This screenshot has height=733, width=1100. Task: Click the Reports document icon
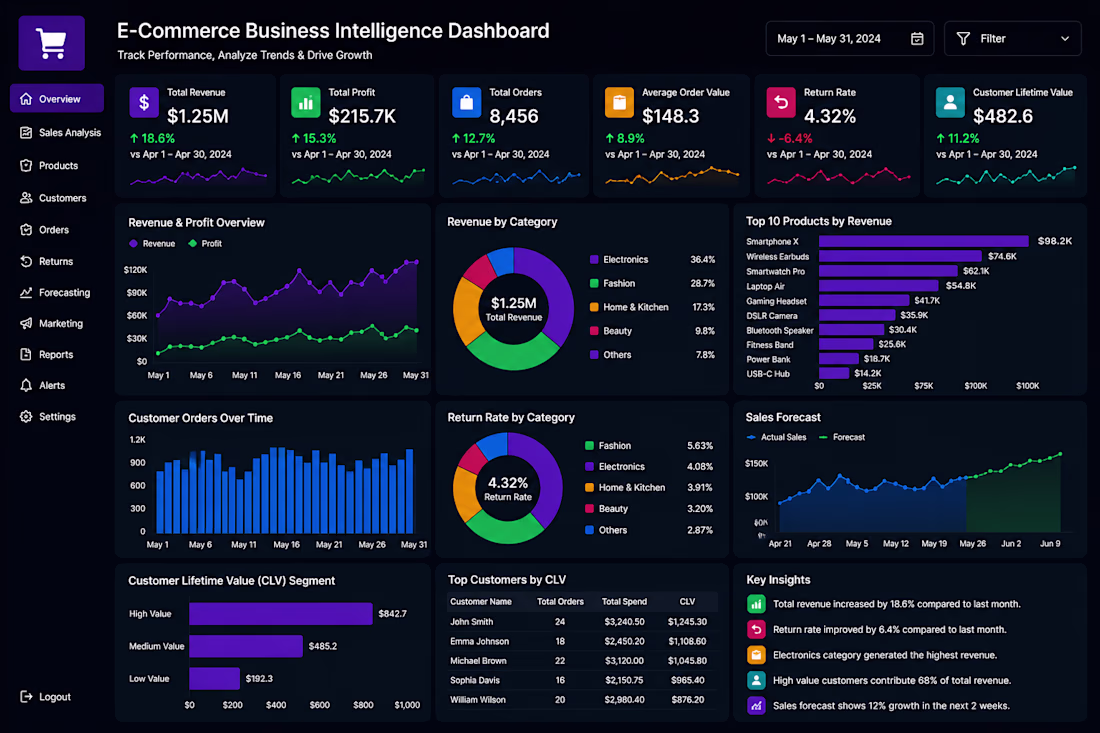(26, 354)
